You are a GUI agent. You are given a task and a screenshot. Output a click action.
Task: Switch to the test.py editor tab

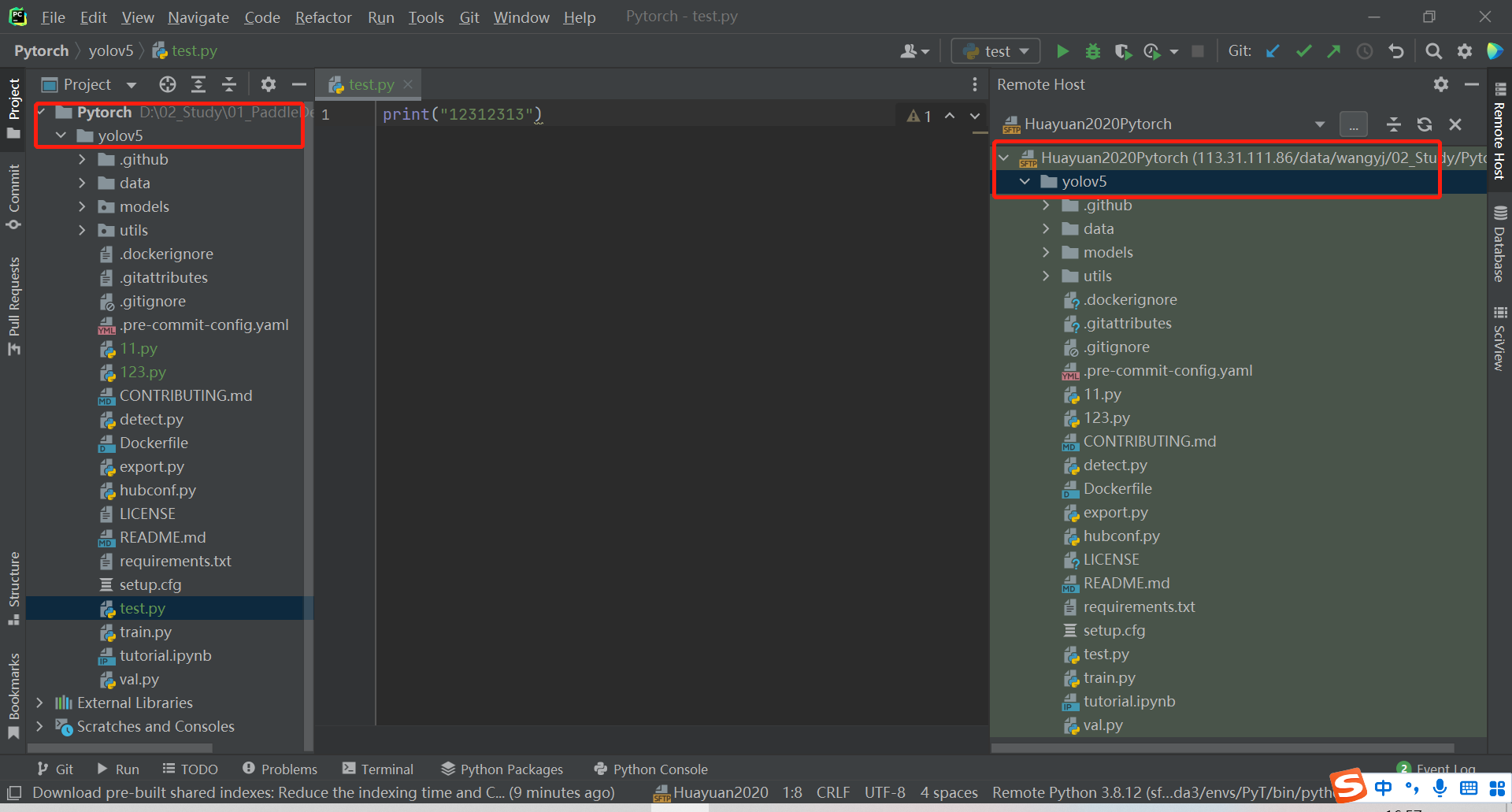coord(371,84)
